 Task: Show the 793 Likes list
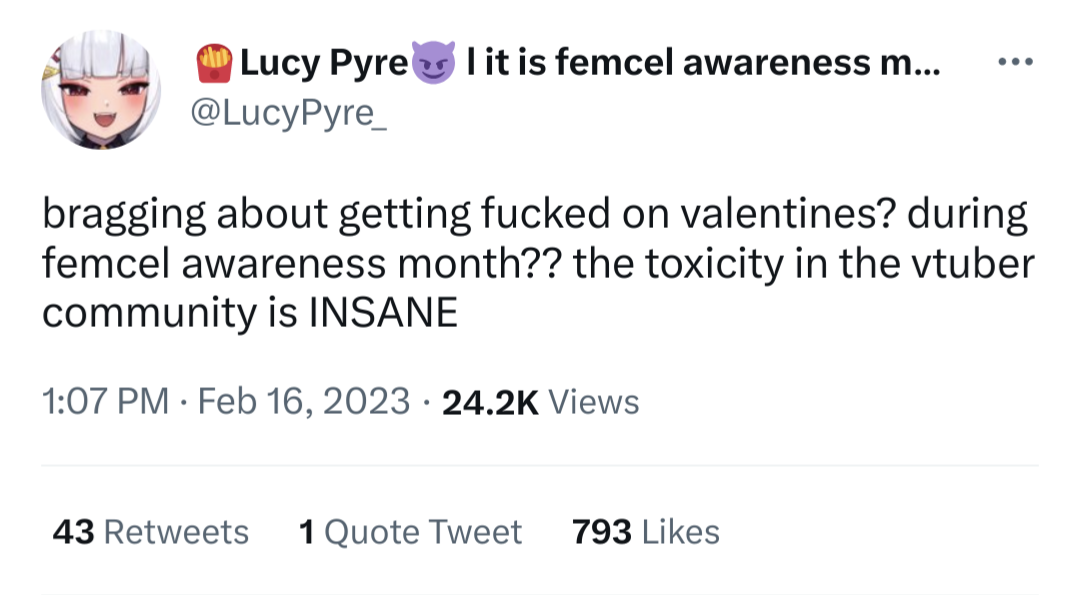coord(645,531)
